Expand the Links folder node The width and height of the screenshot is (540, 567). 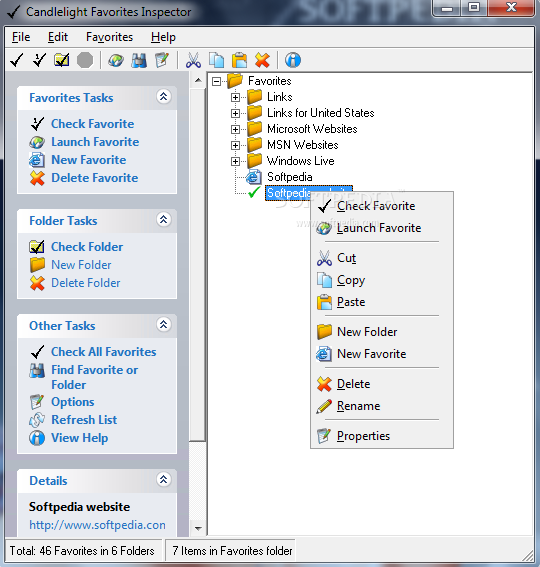[x=235, y=97]
